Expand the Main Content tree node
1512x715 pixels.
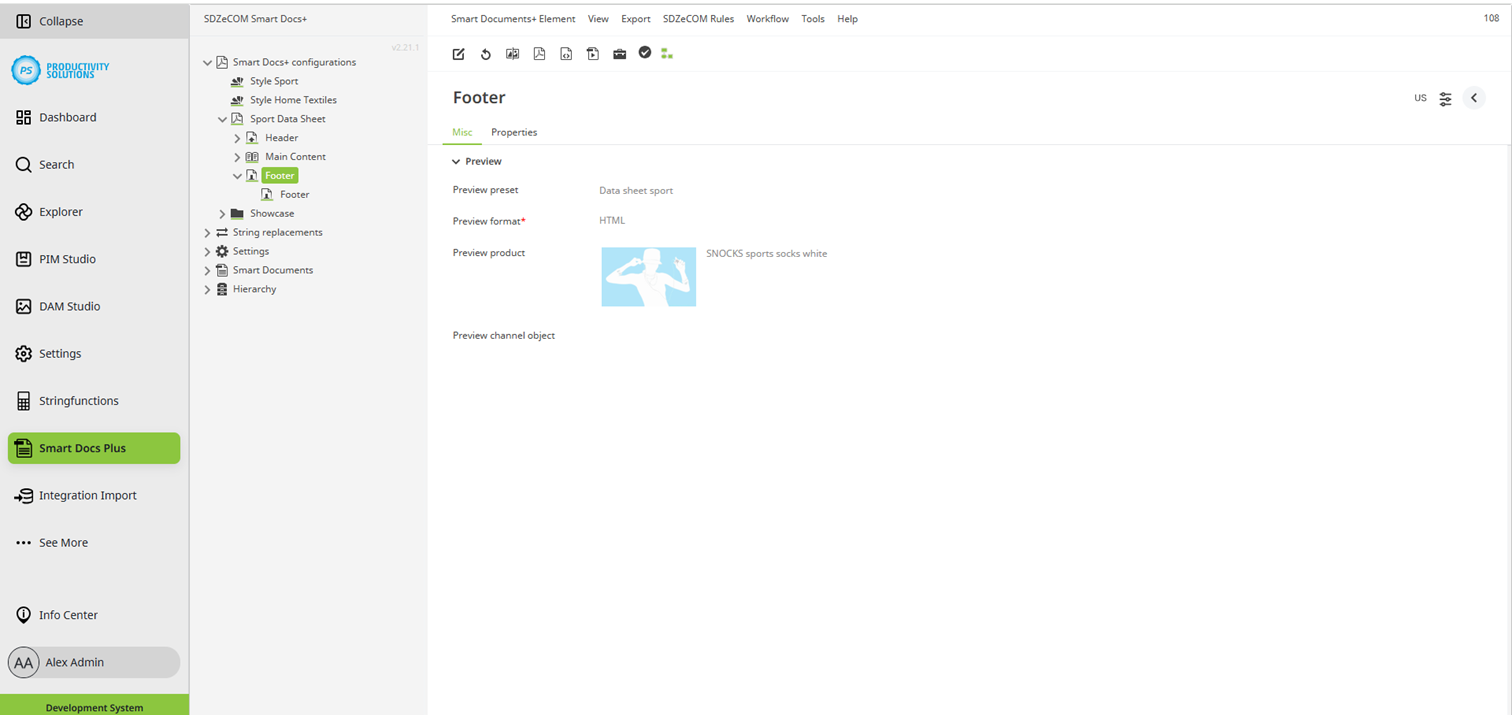click(x=237, y=157)
